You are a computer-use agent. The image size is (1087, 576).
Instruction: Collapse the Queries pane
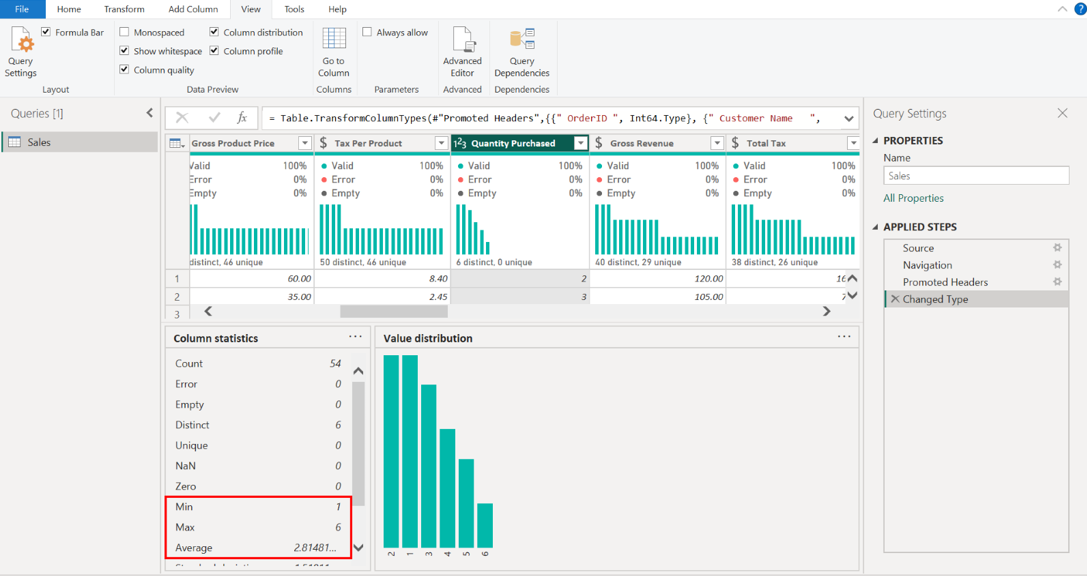tap(150, 113)
